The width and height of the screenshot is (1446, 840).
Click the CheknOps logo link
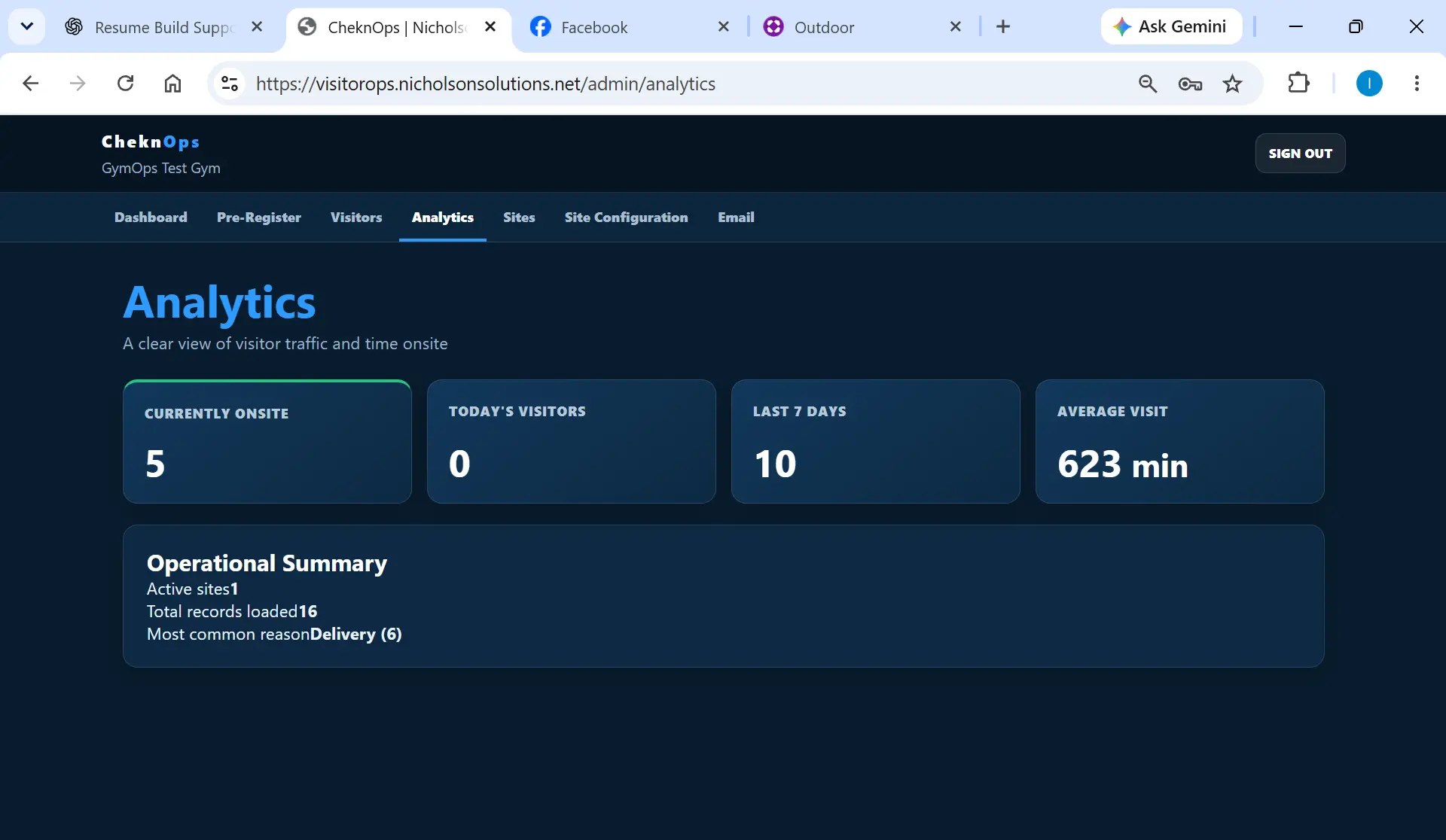point(151,142)
